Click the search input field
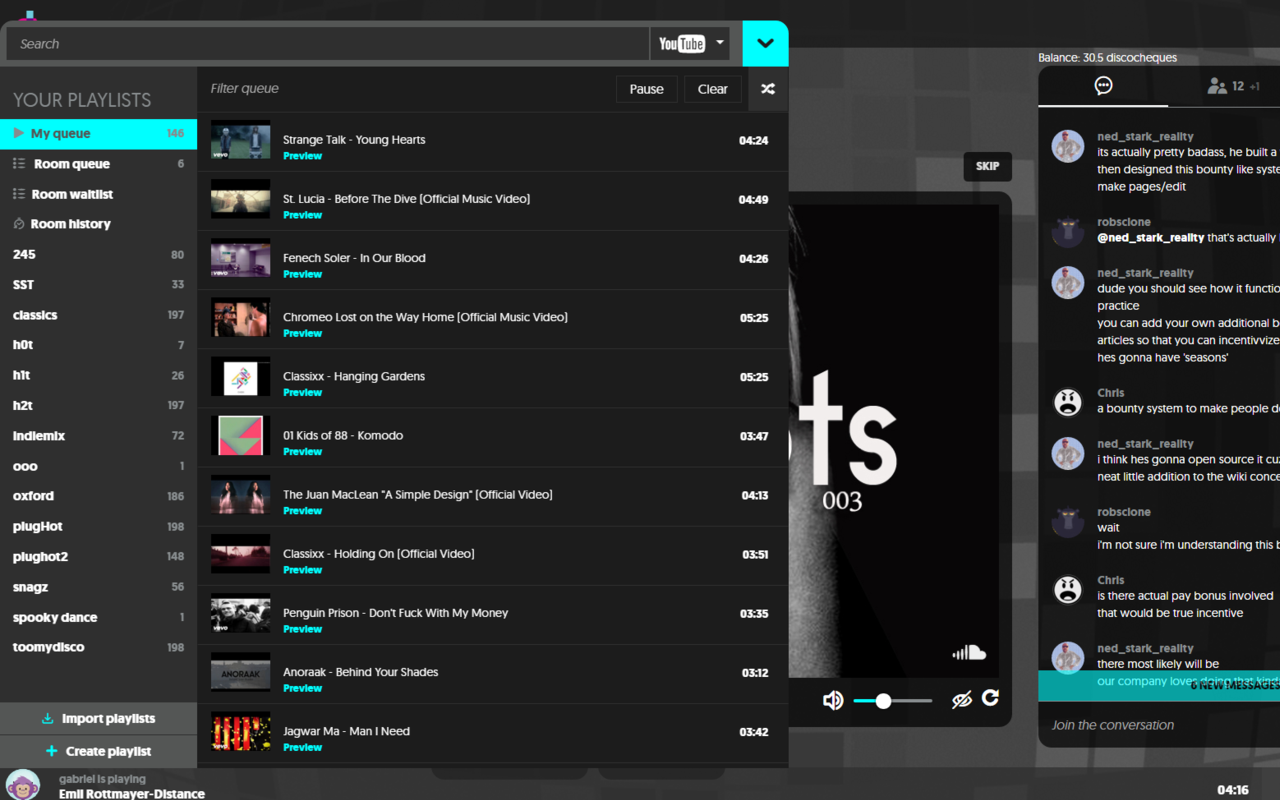Image resolution: width=1280 pixels, height=800 pixels. [x=328, y=44]
